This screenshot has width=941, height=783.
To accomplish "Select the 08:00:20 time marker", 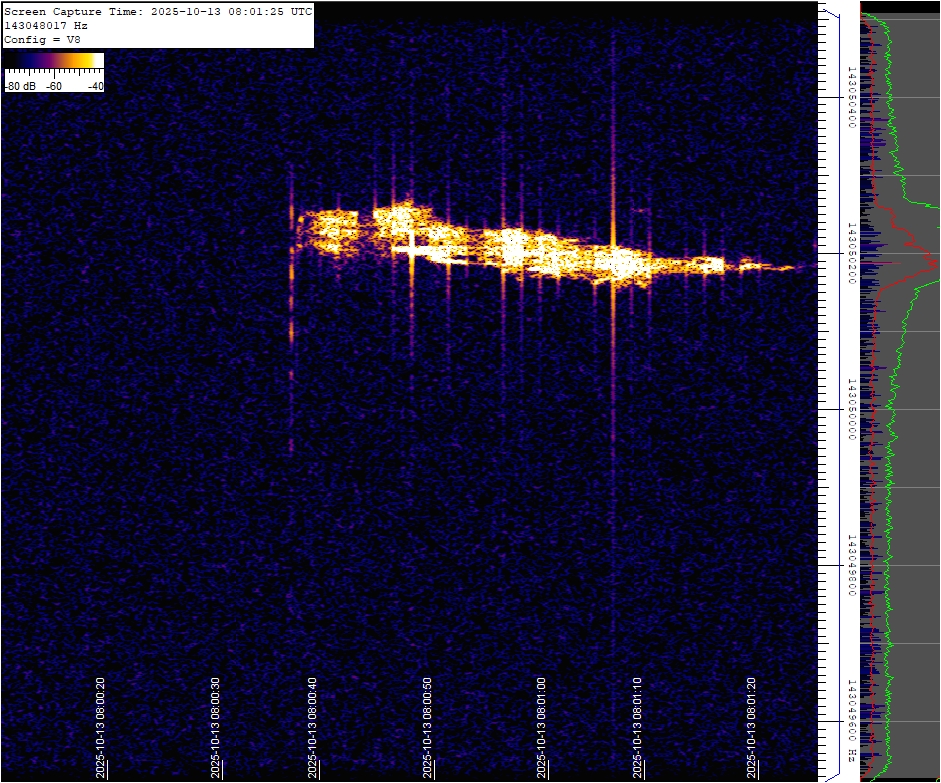I will pos(101,727).
